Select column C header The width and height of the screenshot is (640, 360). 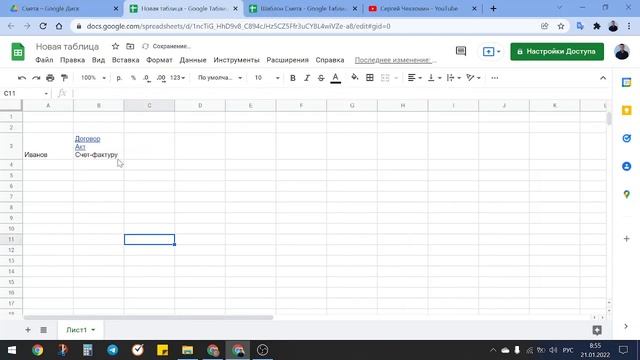(x=149, y=106)
